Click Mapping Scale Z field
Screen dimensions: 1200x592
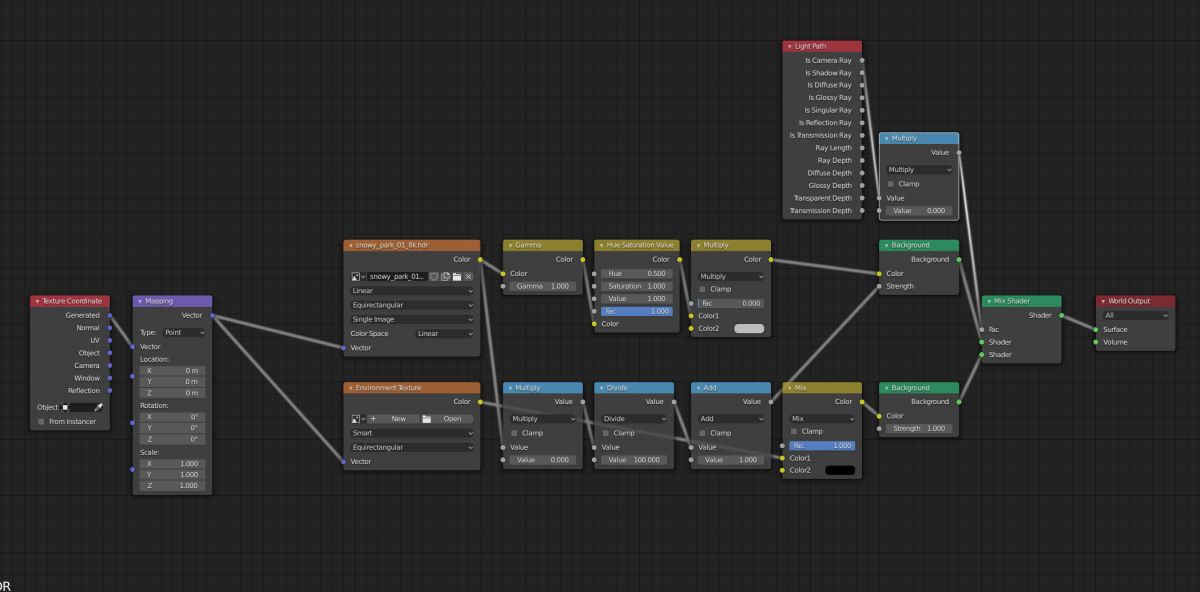pyautogui.click(x=172, y=486)
